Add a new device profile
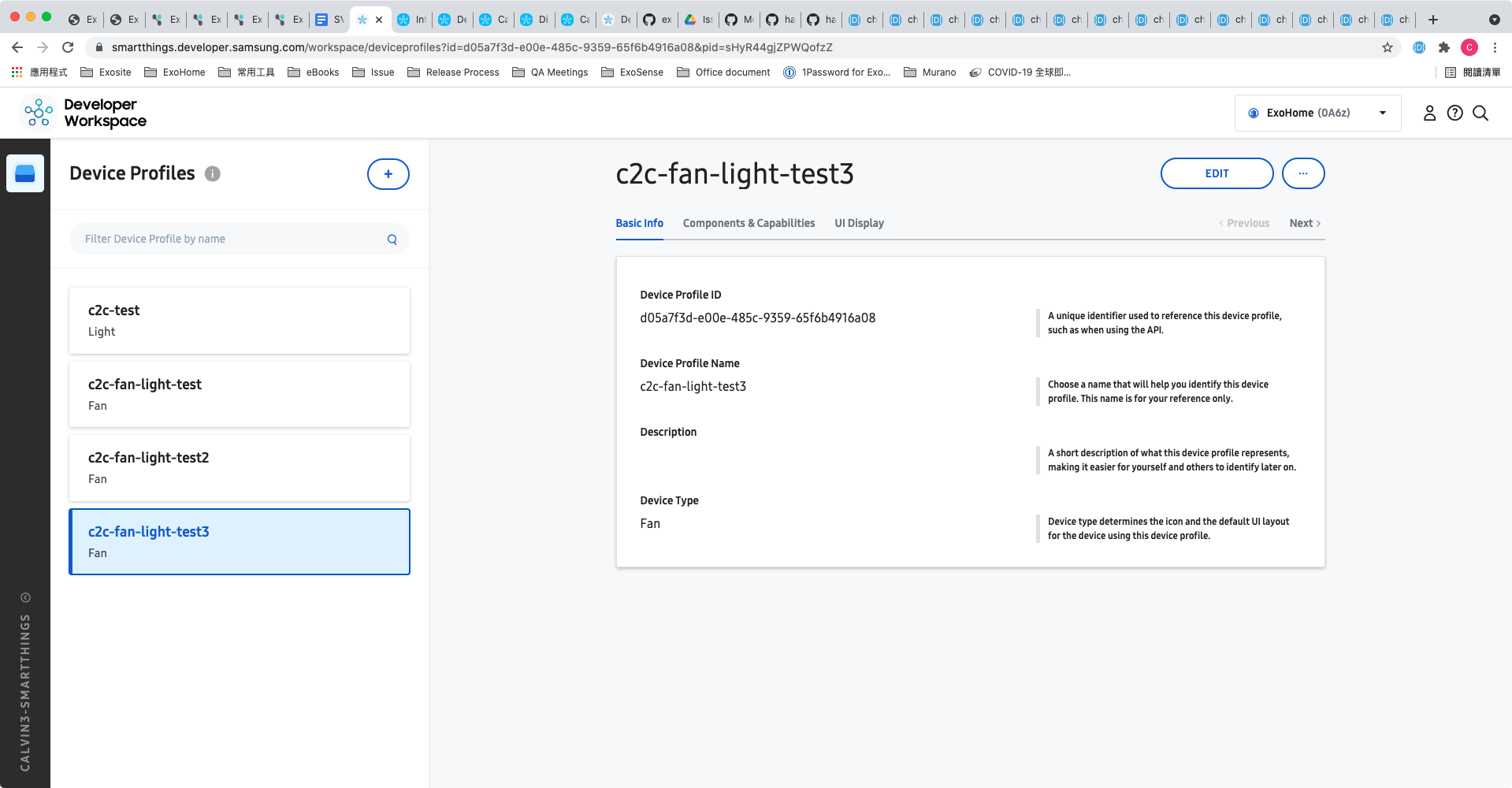This screenshot has height=788, width=1512. click(x=388, y=174)
